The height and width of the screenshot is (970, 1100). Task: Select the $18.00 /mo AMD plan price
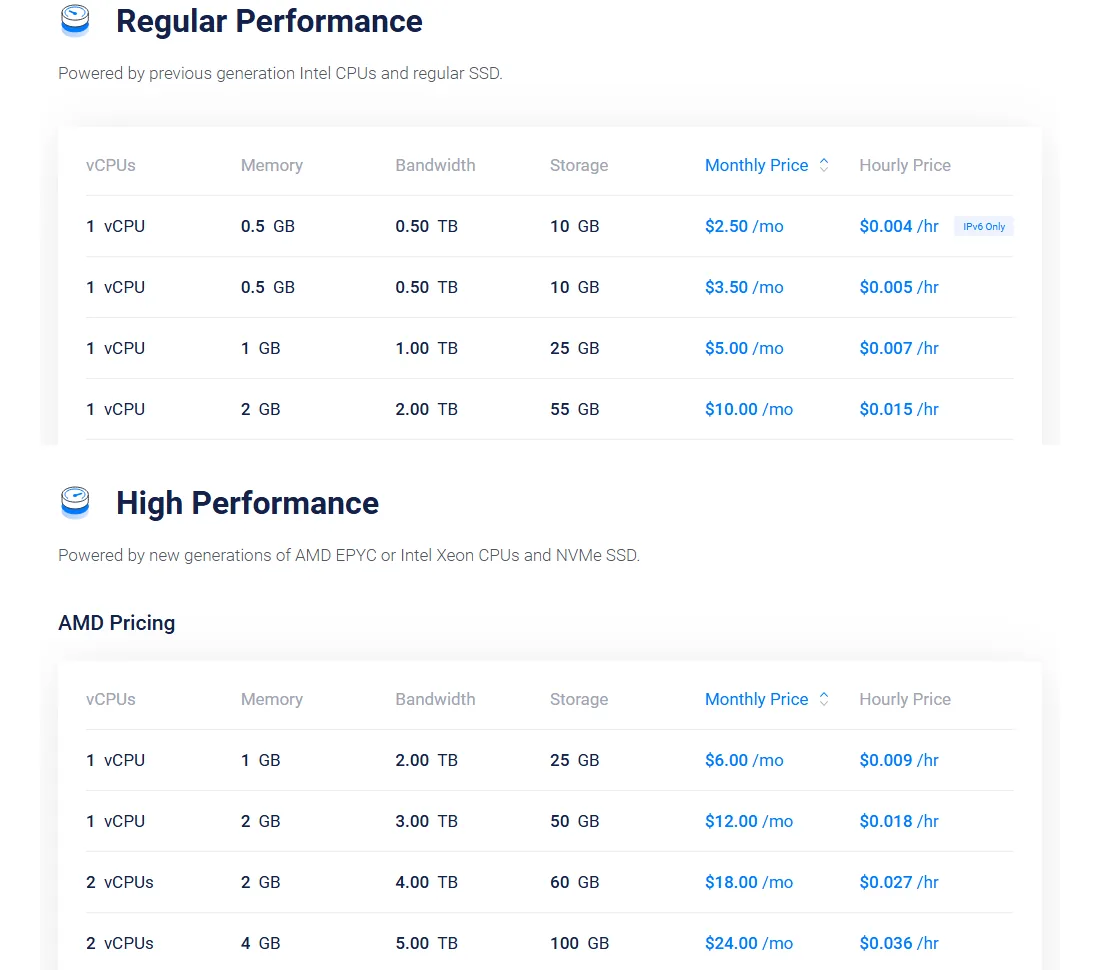click(749, 882)
